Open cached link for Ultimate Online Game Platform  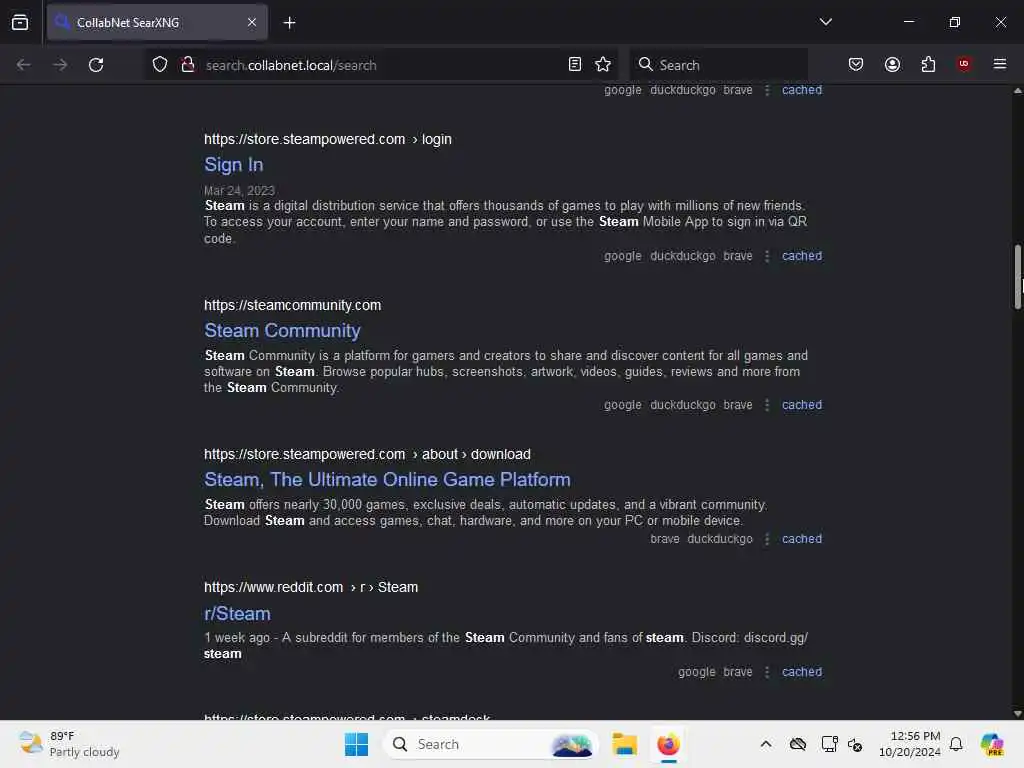coord(802,539)
